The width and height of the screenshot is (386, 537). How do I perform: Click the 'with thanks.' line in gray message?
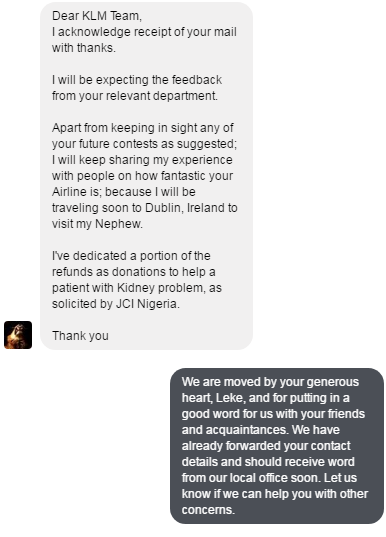point(84,48)
